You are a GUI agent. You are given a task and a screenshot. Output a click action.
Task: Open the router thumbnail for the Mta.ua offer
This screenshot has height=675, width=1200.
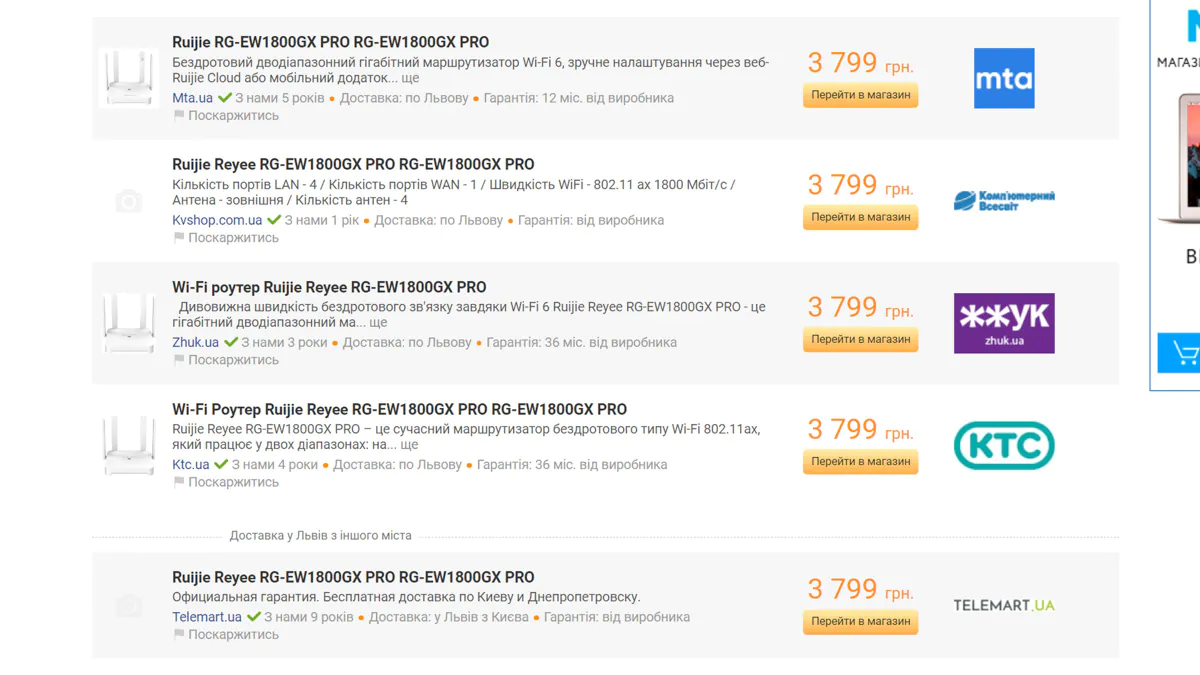point(129,77)
